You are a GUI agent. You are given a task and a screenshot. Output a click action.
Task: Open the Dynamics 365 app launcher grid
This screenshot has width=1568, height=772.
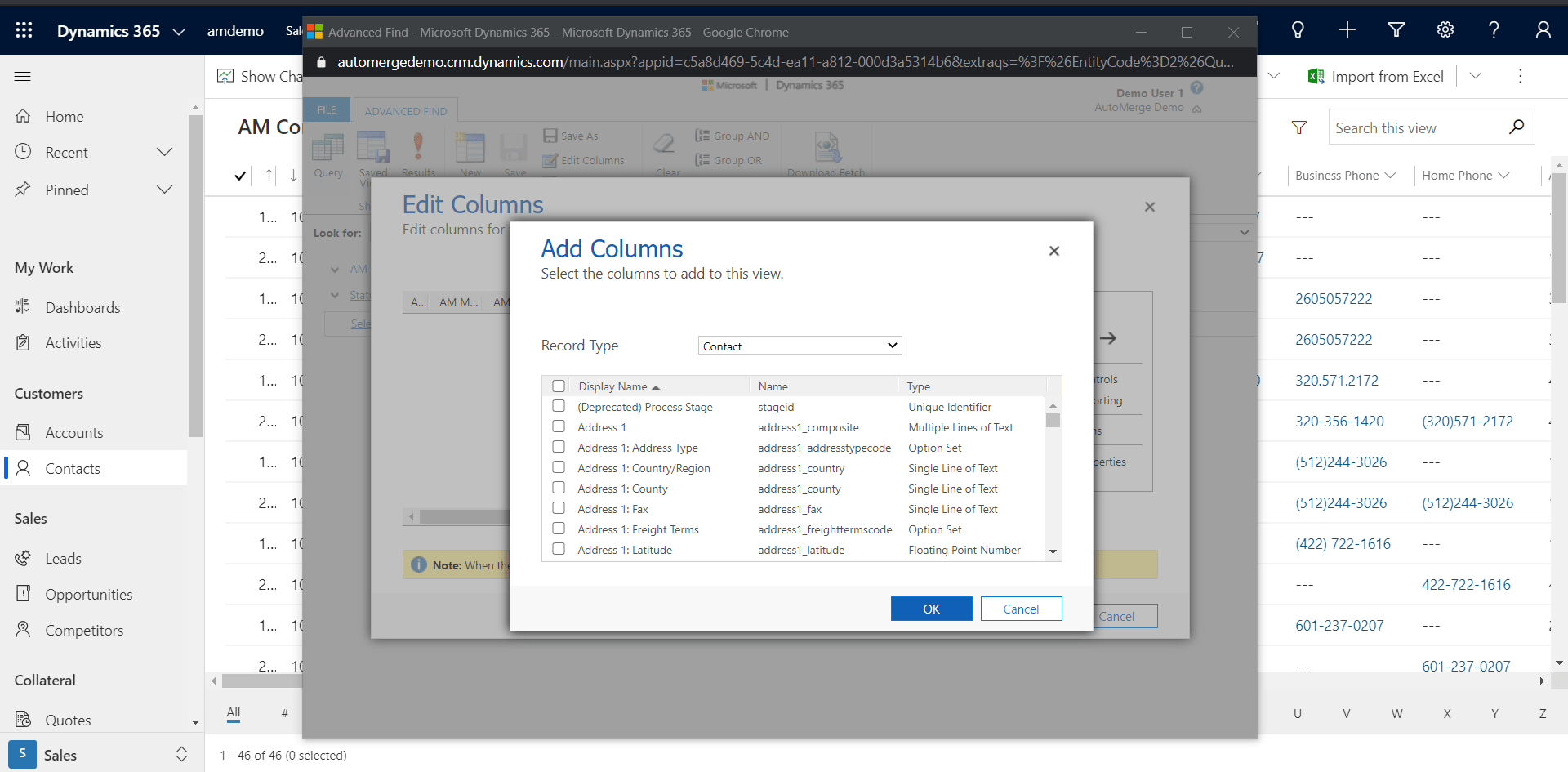pos(24,30)
